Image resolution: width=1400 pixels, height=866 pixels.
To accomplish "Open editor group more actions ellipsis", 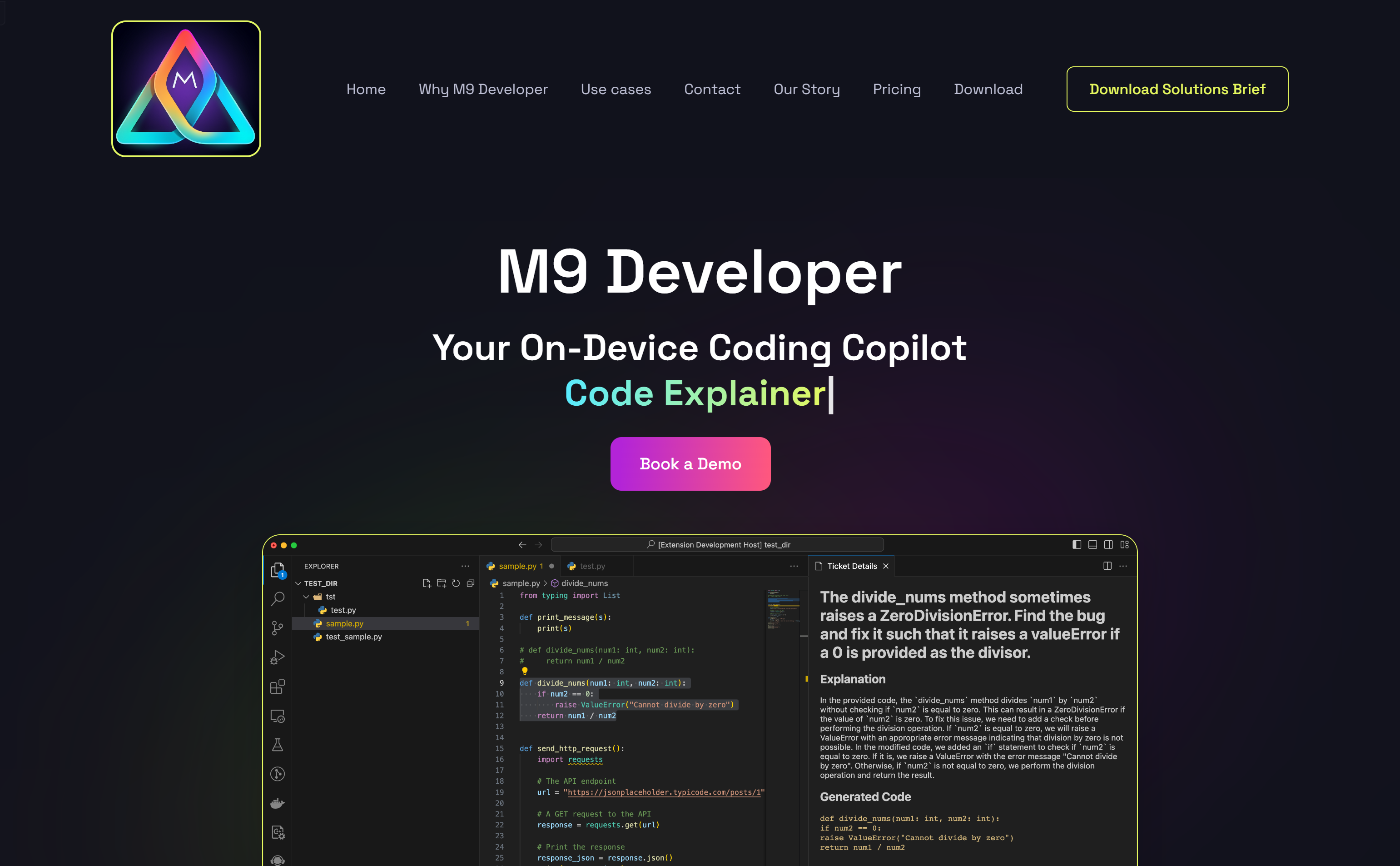I will [x=794, y=566].
